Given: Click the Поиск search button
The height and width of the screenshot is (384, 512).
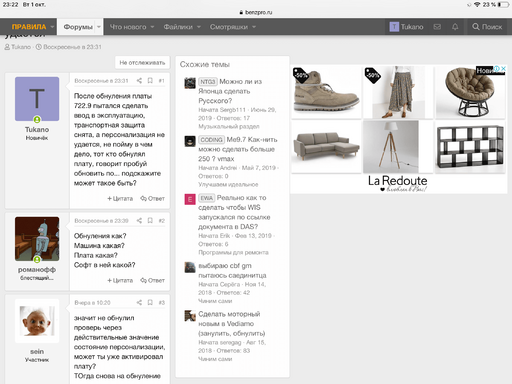Looking at the screenshot, I should pyautogui.click(x=487, y=27).
